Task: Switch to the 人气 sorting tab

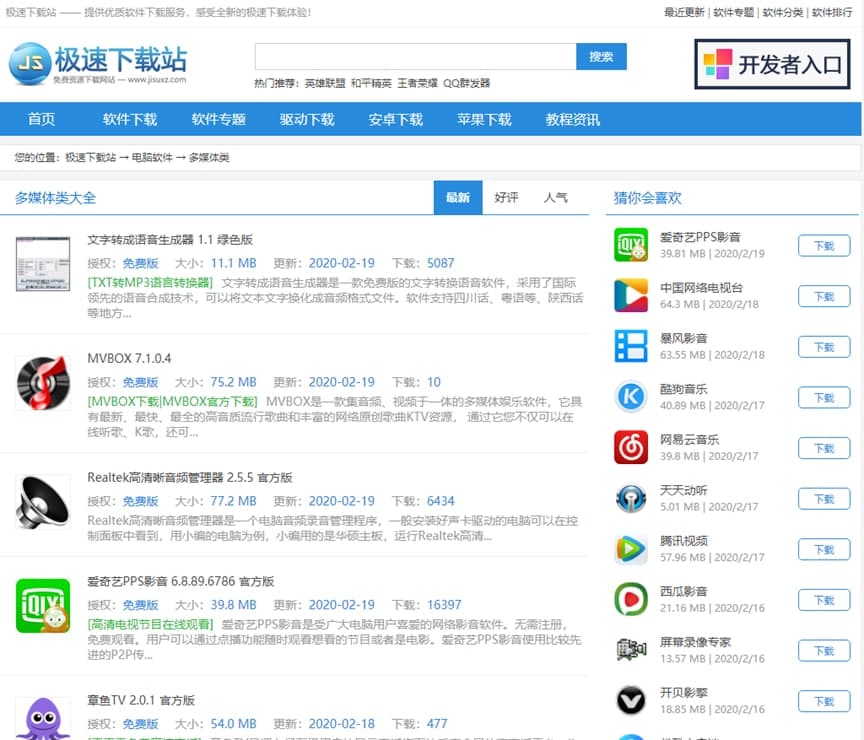Action: 555,197
